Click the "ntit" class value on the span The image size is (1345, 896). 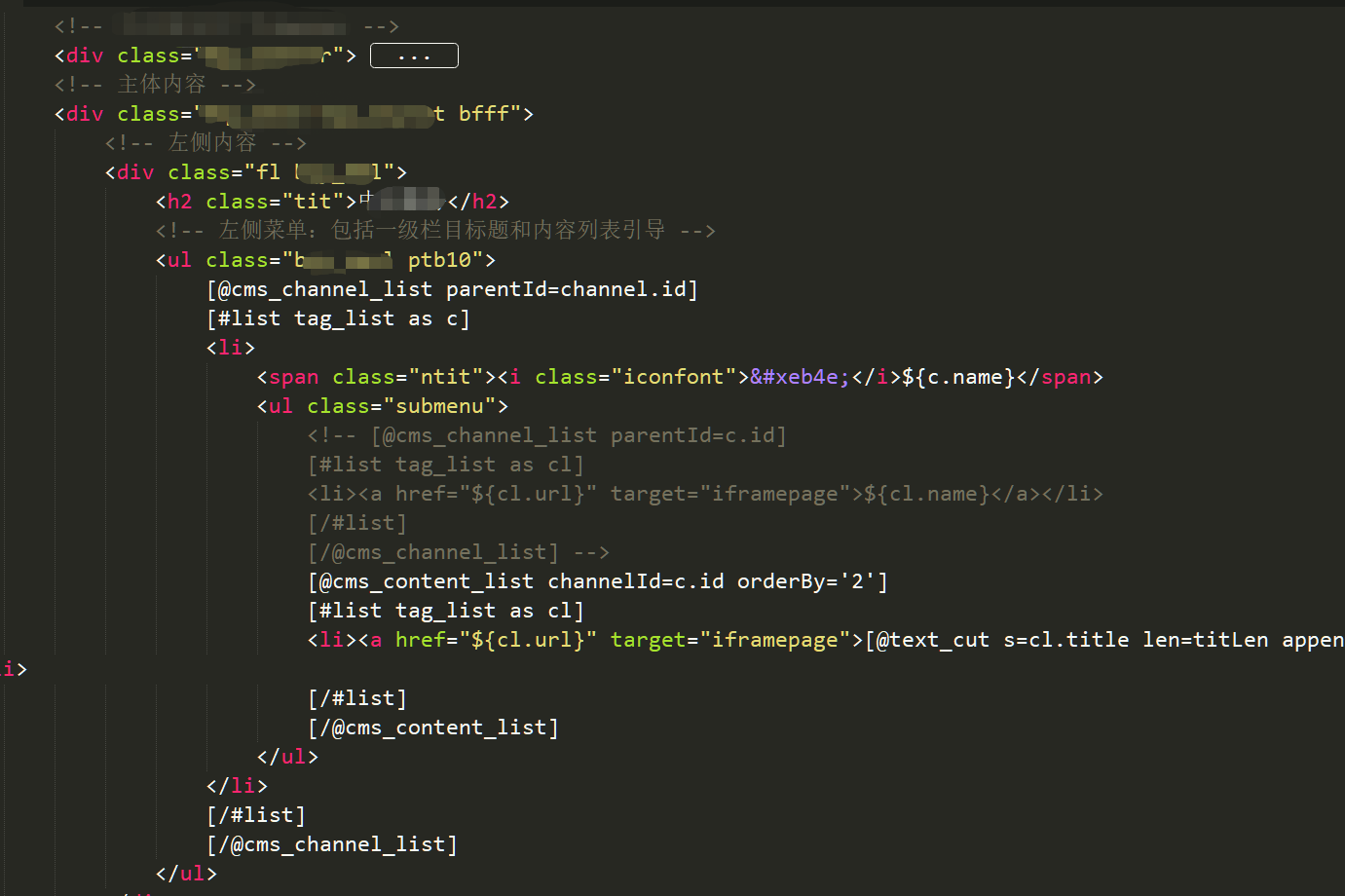pos(446,377)
